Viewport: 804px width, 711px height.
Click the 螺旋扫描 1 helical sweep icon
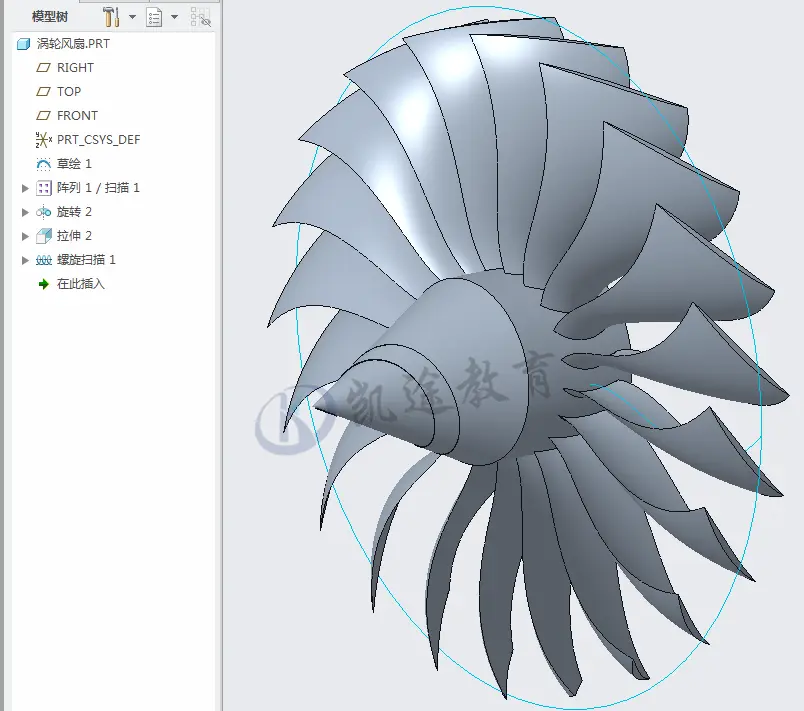tap(44, 260)
